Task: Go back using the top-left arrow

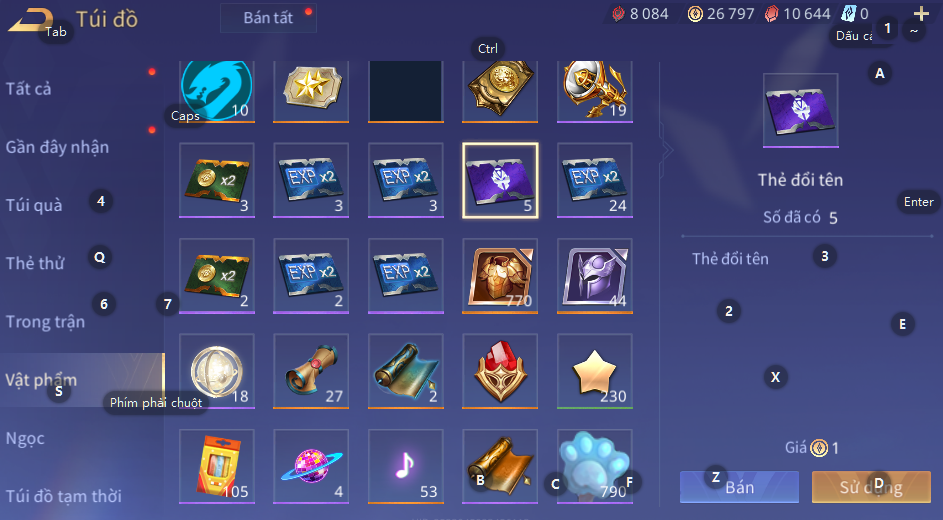Action: [29, 19]
